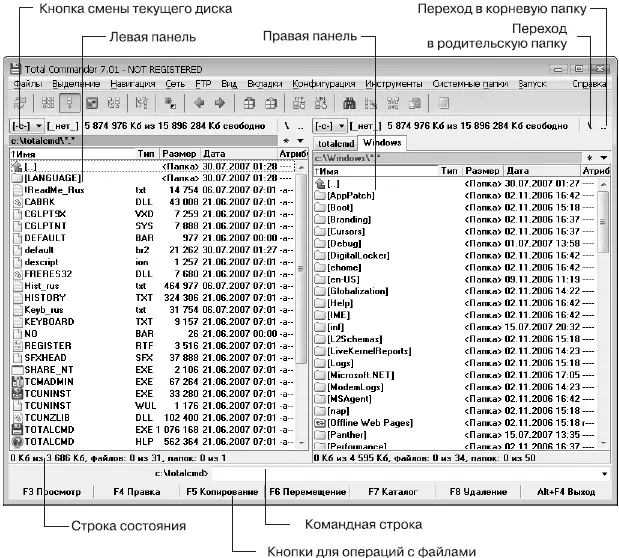Click F5 Копирование button
Viewport: 619px width, 558px height.
222,492
